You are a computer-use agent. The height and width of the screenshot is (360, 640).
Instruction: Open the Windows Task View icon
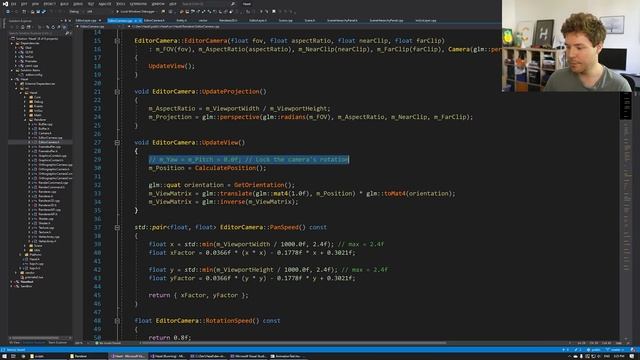tap(13, 356)
